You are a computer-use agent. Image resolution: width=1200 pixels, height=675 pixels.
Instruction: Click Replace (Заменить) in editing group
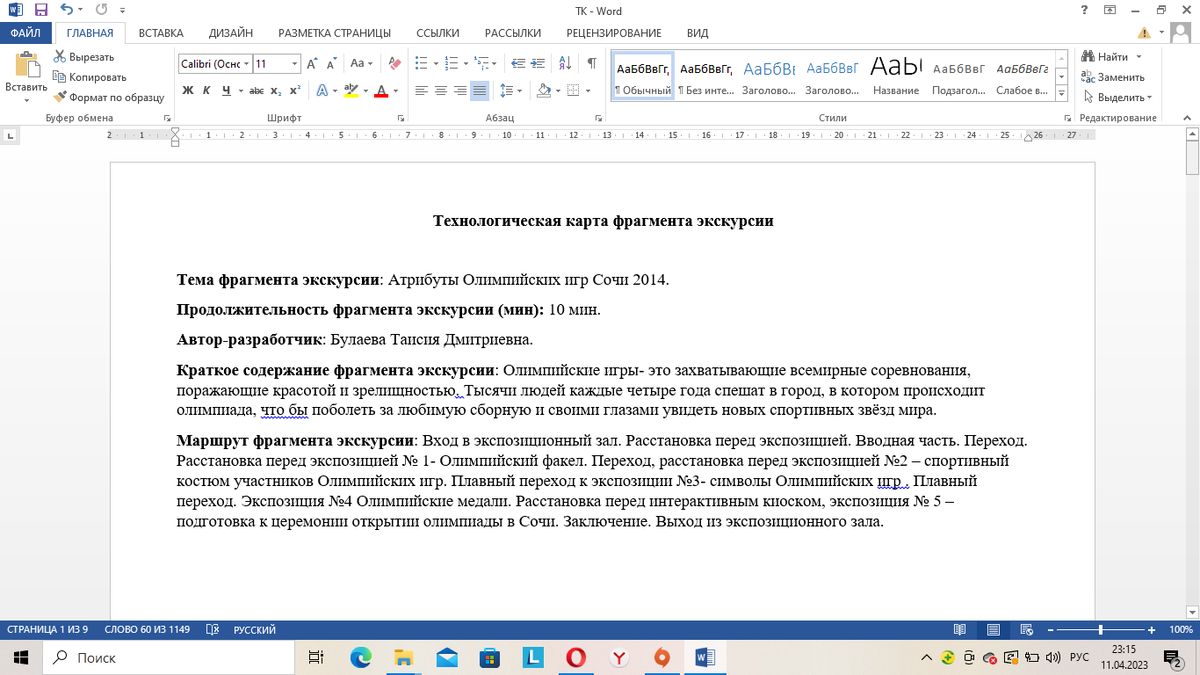pyautogui.click(x=1113, y=77)
